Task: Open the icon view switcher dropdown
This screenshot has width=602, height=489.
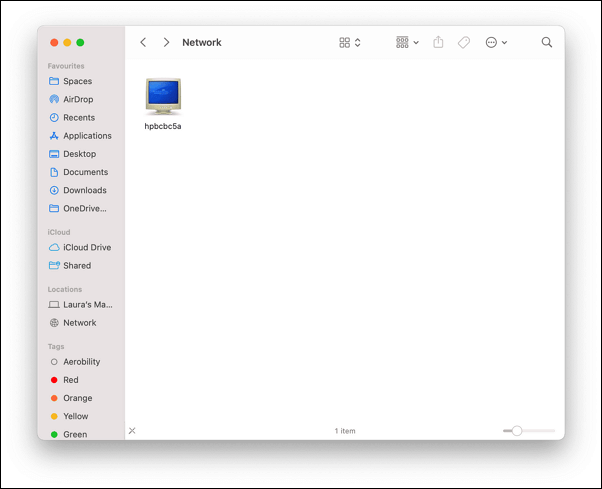Action: tap(350, 43)
